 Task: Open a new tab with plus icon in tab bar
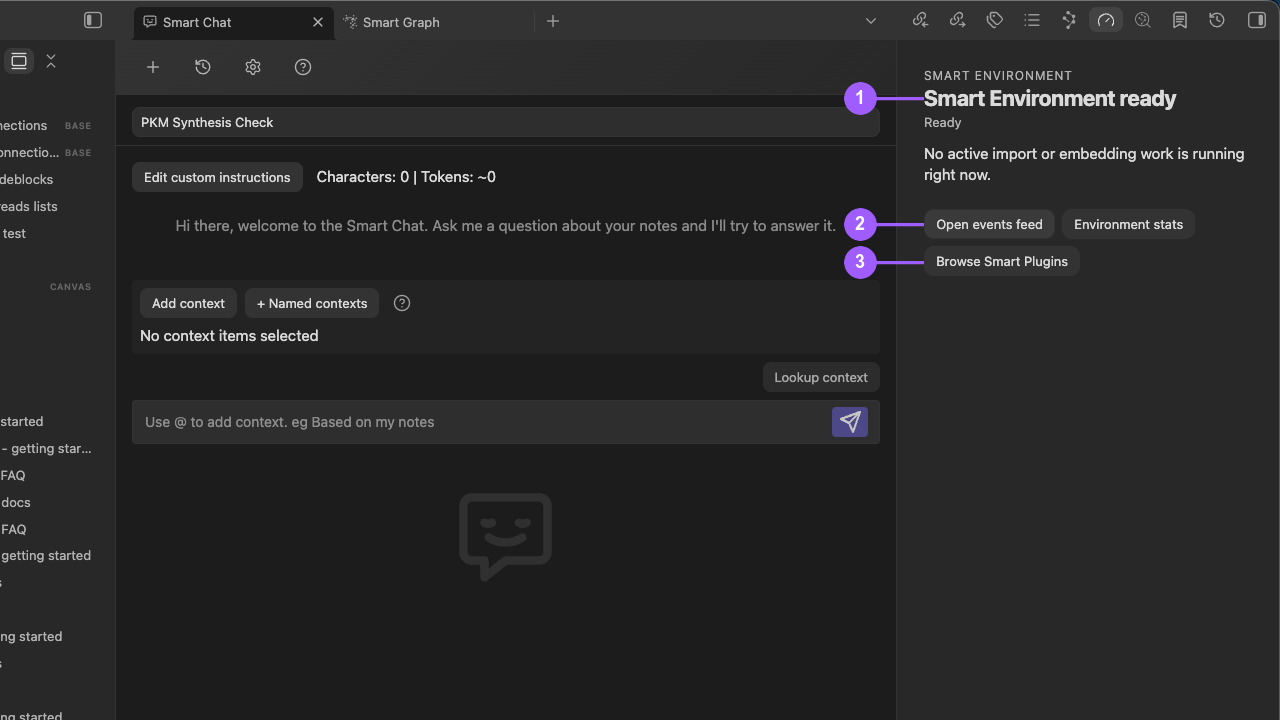[553, 21]
